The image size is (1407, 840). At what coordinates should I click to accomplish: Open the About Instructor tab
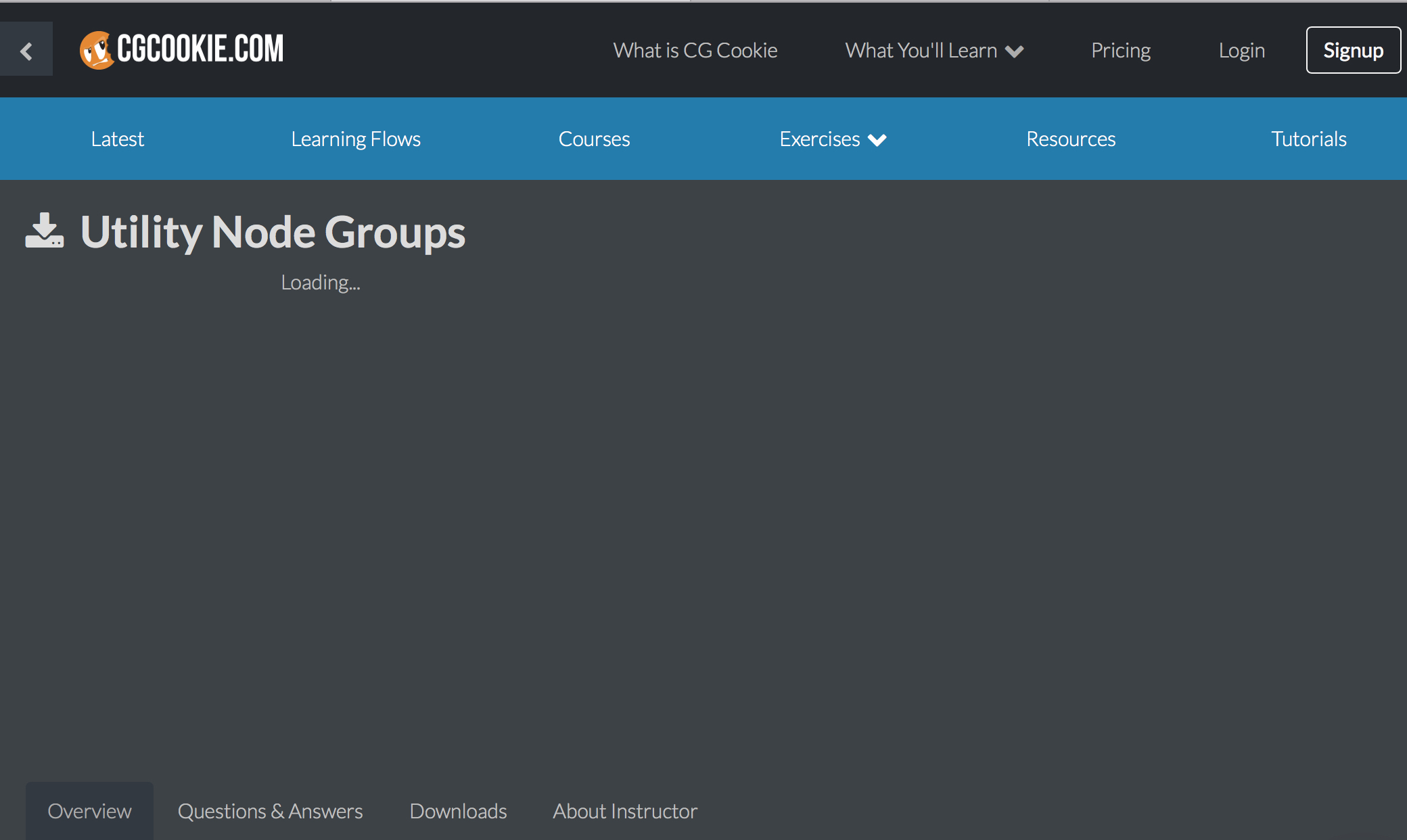(x=624, y=811)
